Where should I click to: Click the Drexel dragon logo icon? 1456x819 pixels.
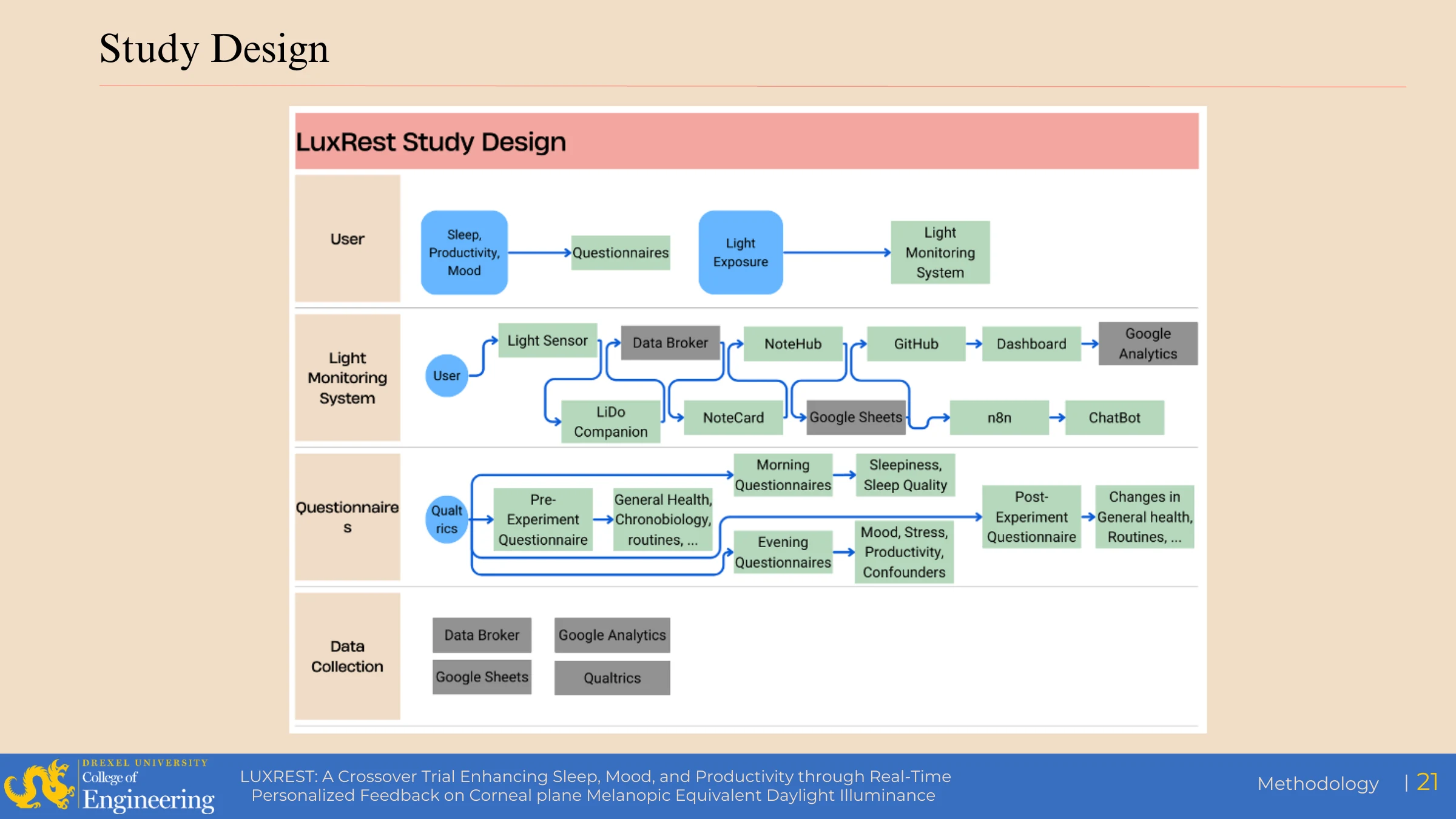(x=39, y=785)
